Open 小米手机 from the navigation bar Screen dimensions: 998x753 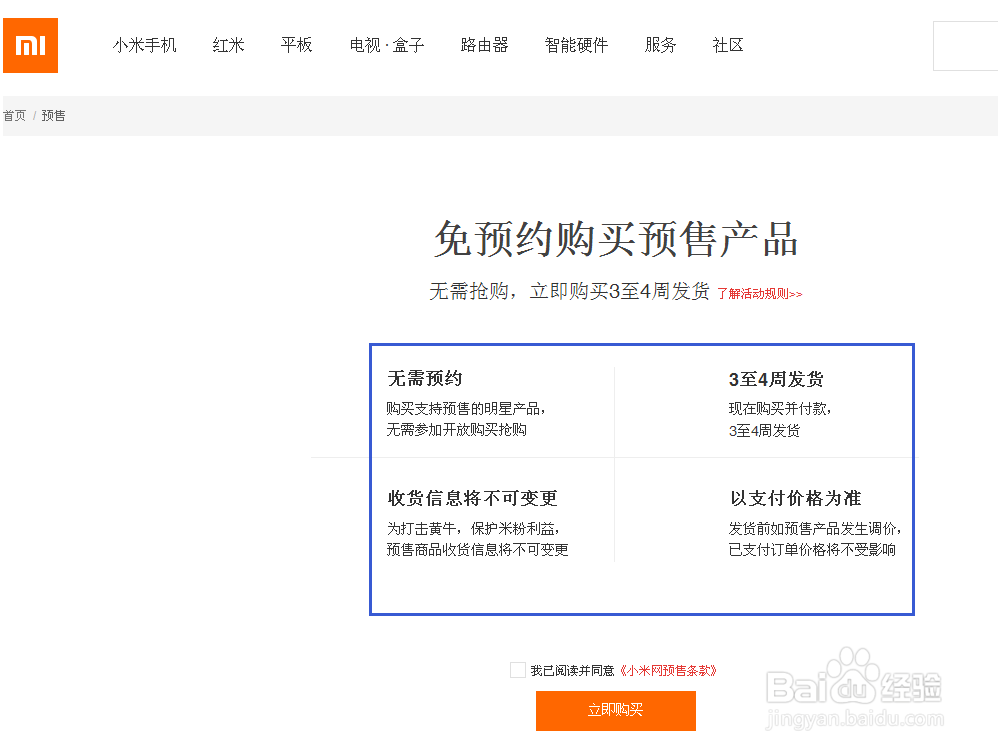[x=146, y=45]
